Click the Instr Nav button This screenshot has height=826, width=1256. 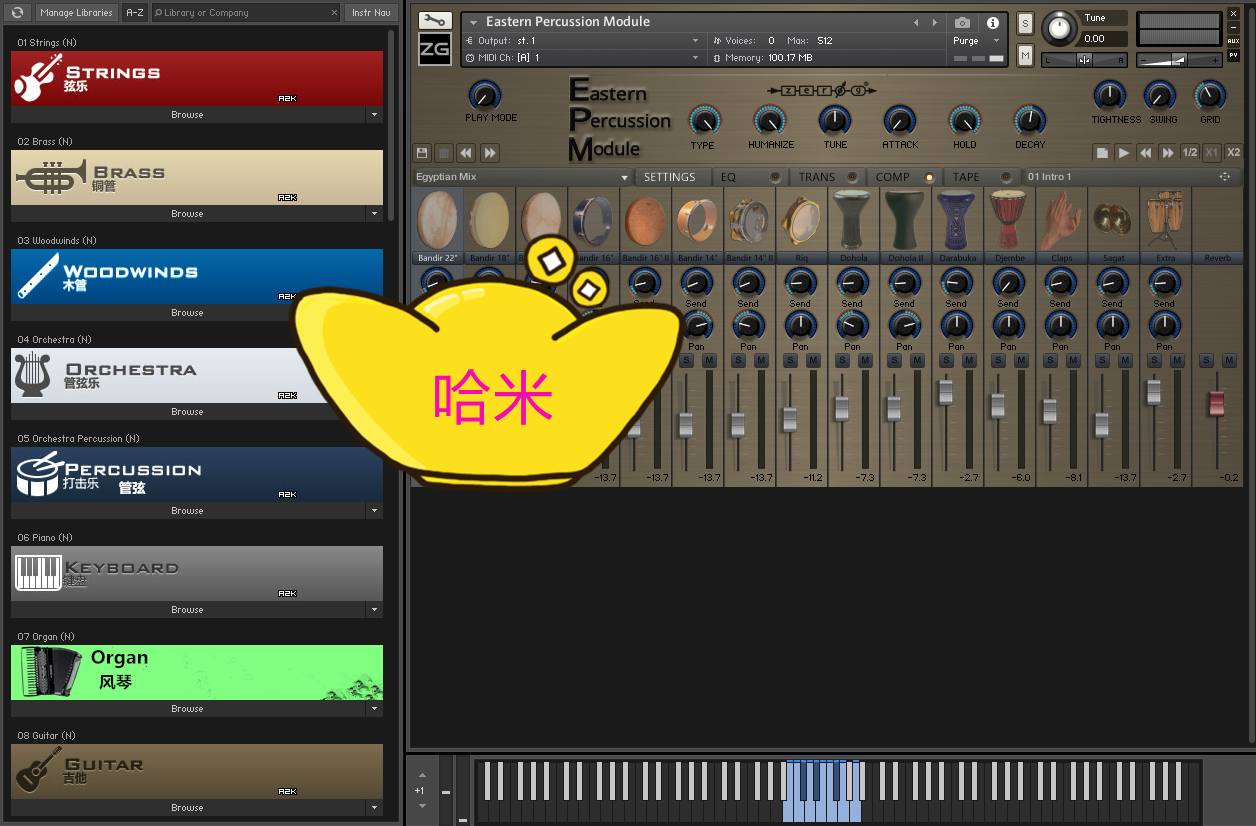(x=371, y=13)
